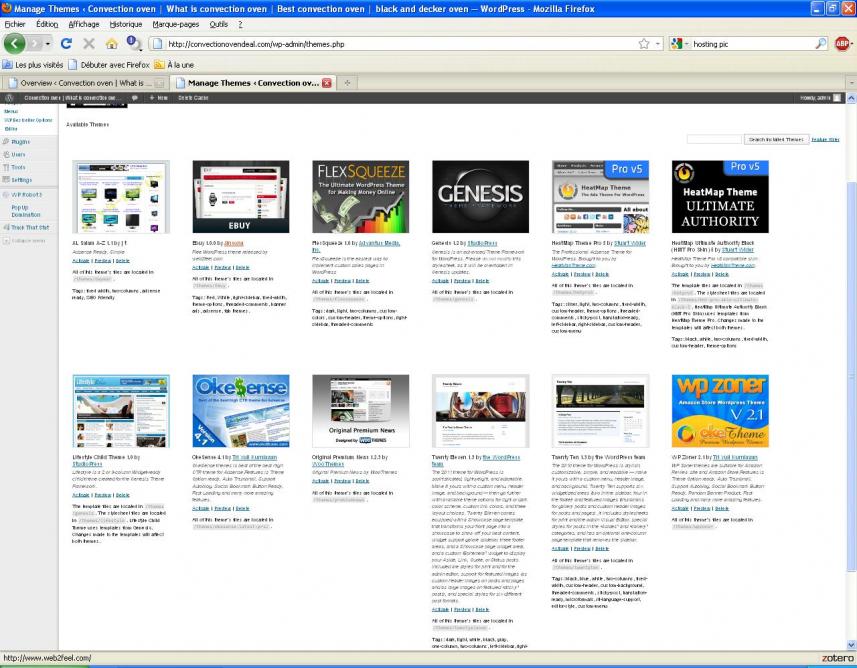Close the Manage Themes tab
This screenshot has height=668, width=857.
[327, 83]
